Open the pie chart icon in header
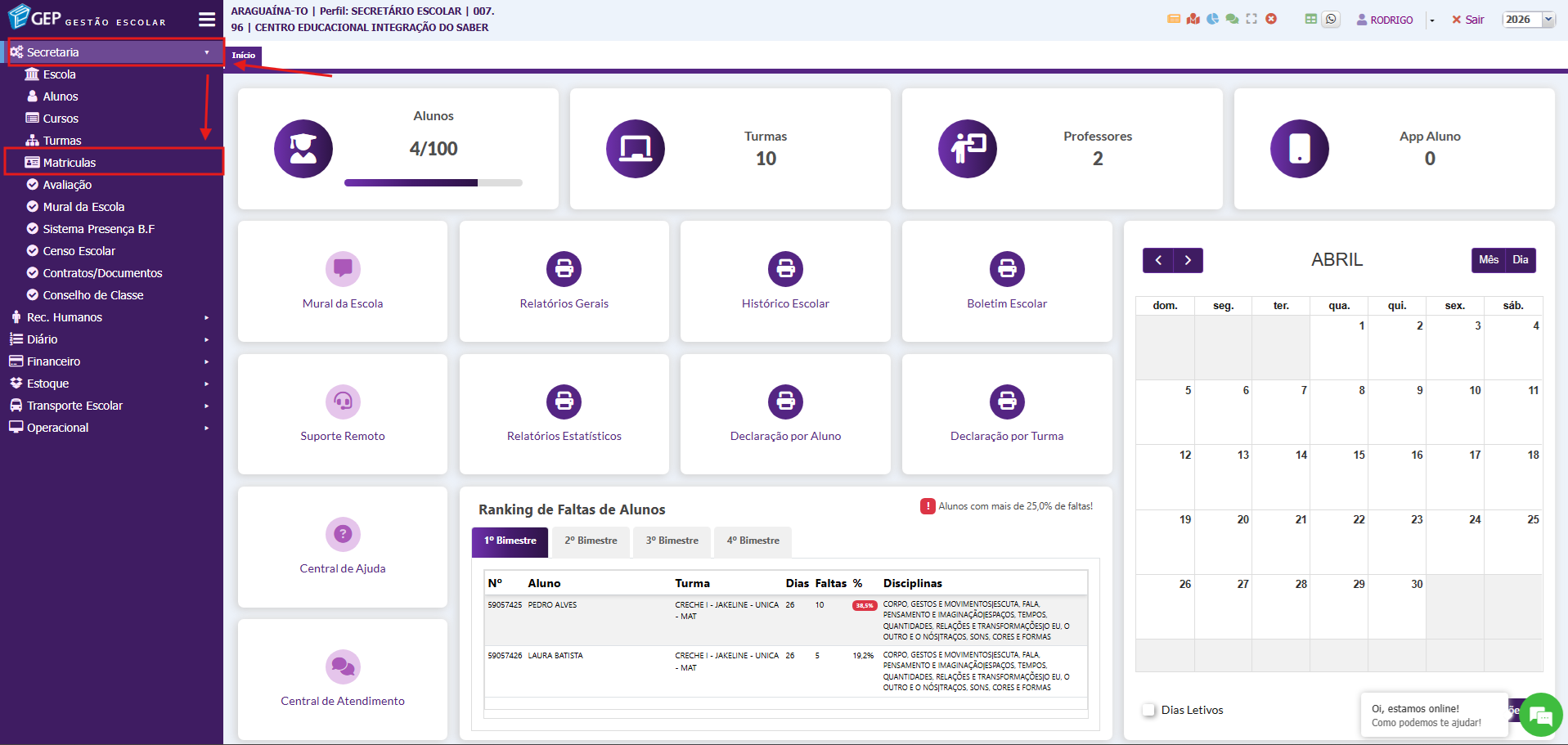 (x=1212, y=19)
